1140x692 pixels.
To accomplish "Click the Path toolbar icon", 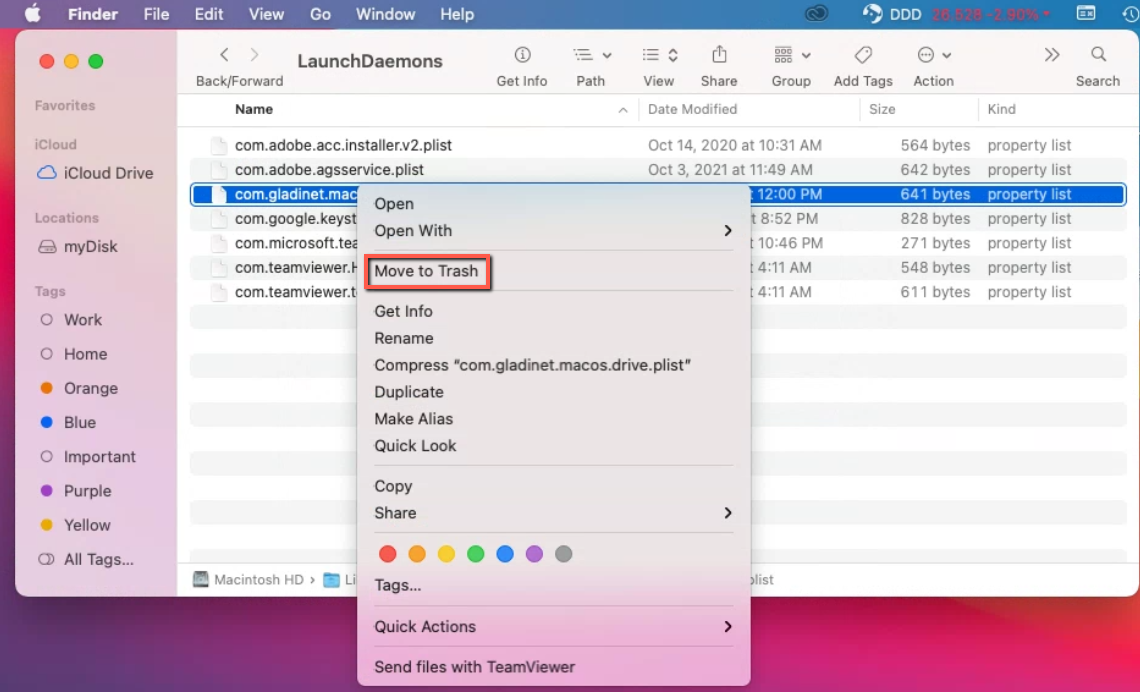I will 582,55.
